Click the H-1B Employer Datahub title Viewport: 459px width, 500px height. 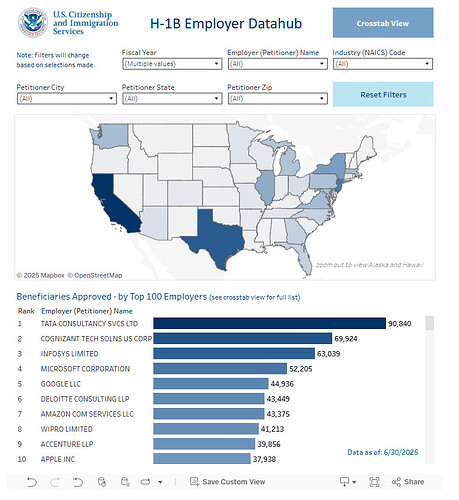(226, 24)
